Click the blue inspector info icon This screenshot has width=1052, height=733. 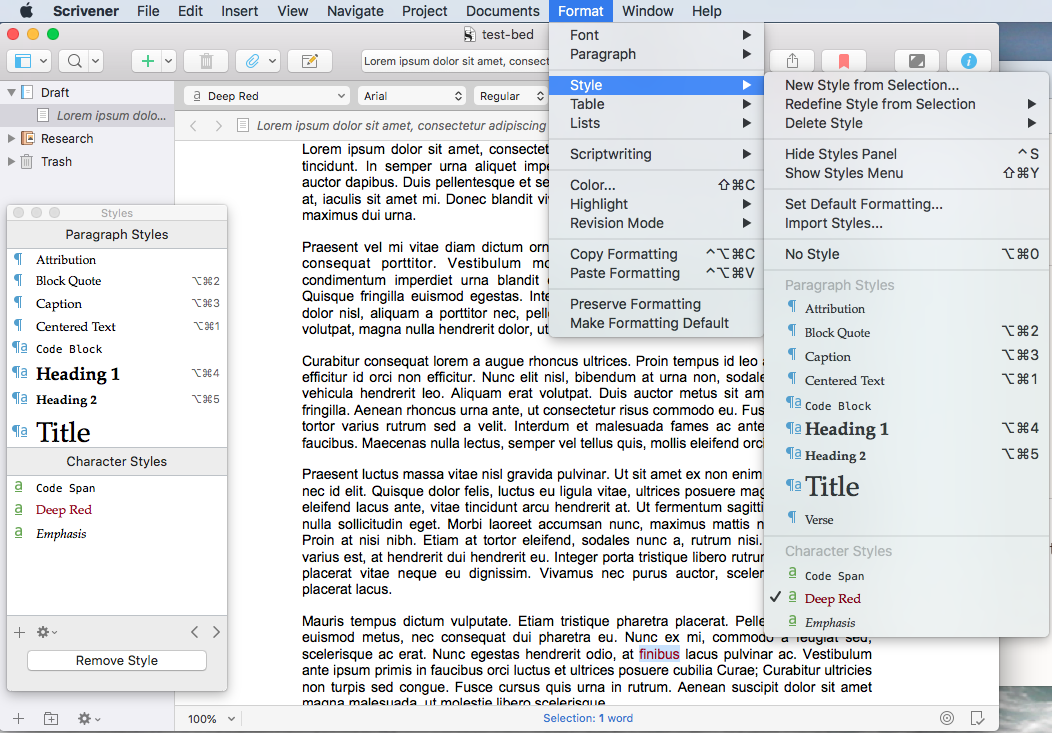pyautogui.click(x=968, y=61)
